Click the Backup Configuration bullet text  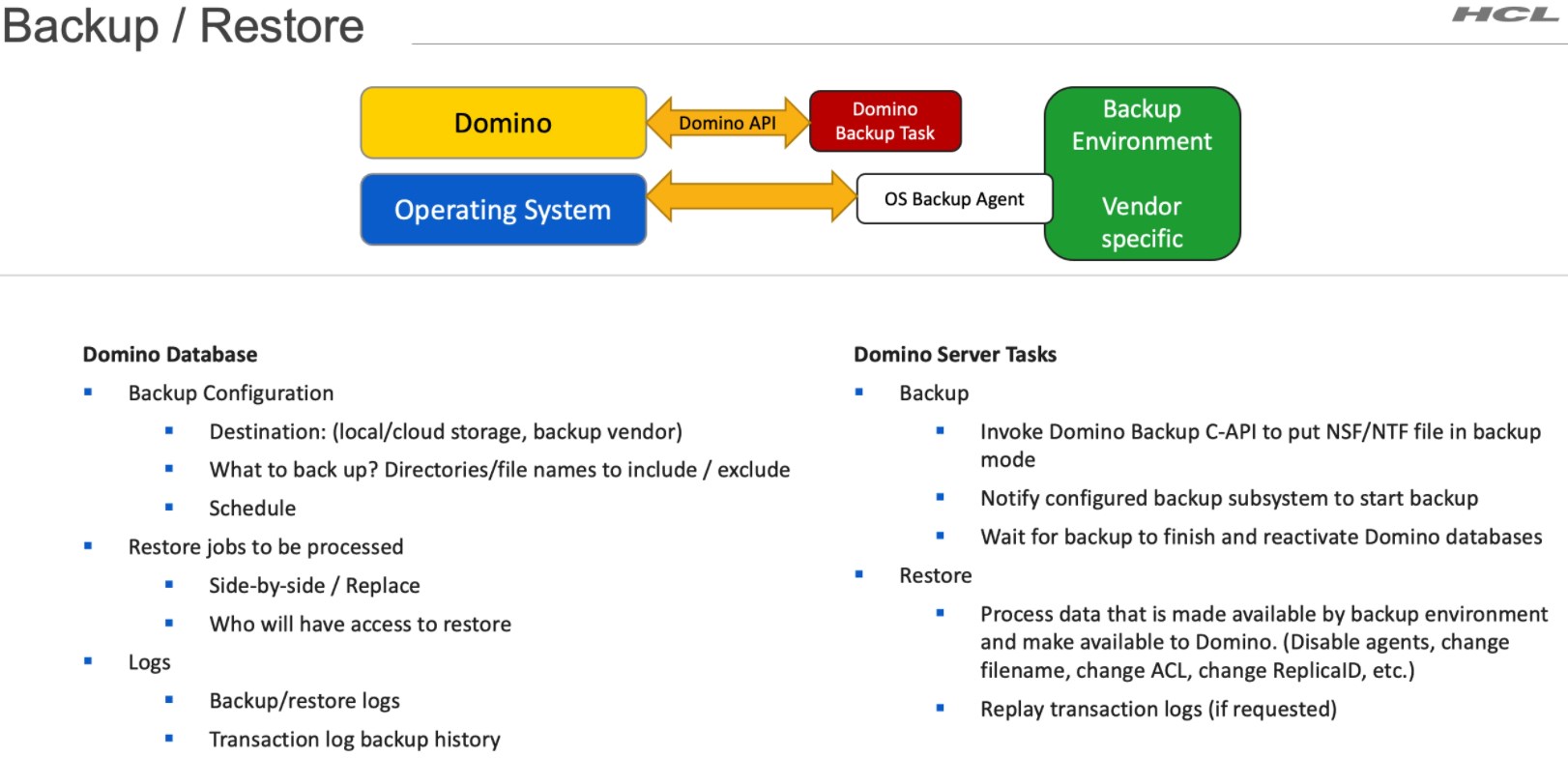click(x=231, y=394)
